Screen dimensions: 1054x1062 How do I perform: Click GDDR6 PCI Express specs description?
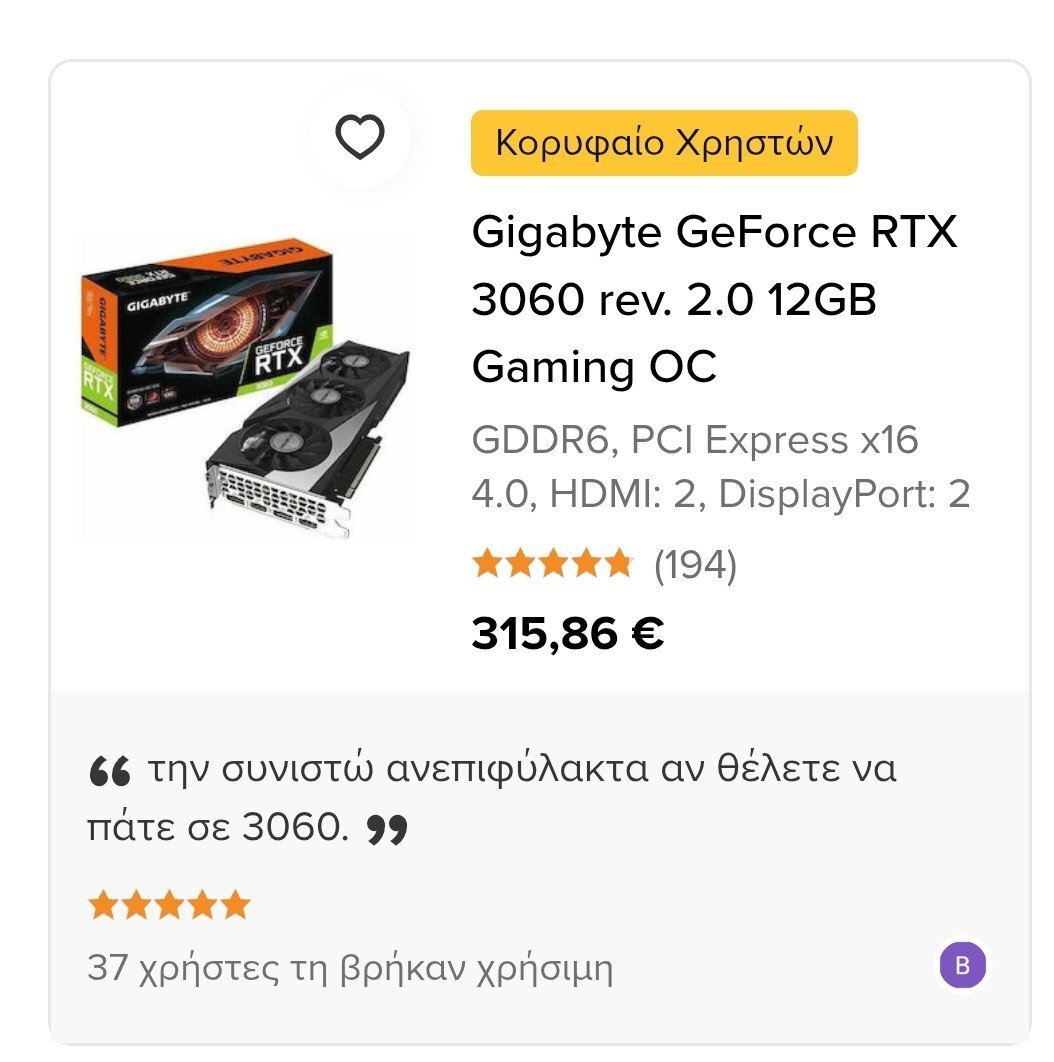(x=721, y=467)
